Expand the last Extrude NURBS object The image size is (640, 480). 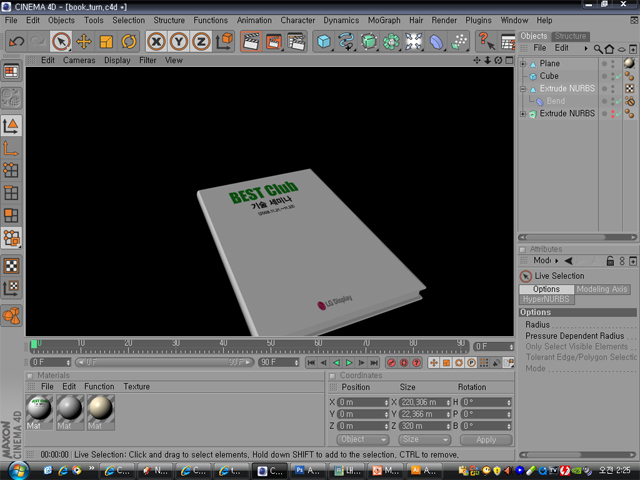click(x=523, y=114)
